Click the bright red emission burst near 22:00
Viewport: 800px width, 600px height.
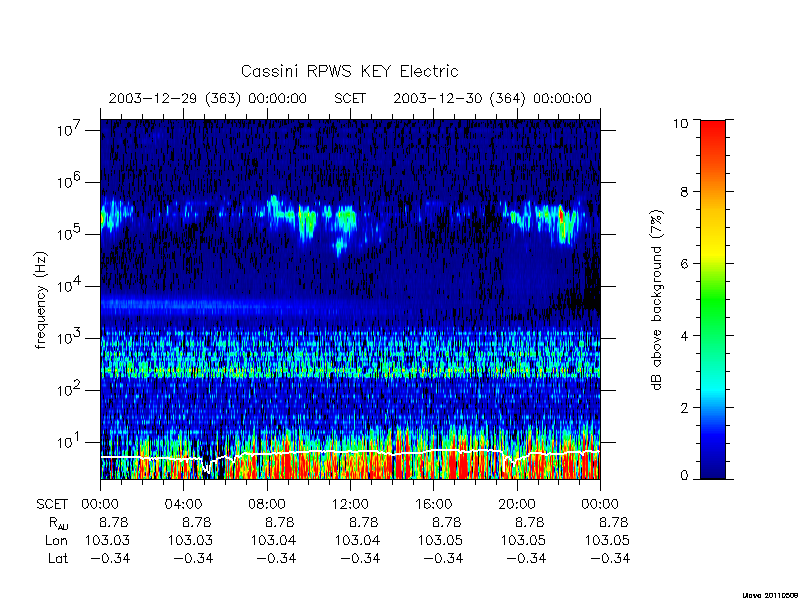tap(562, 216)
